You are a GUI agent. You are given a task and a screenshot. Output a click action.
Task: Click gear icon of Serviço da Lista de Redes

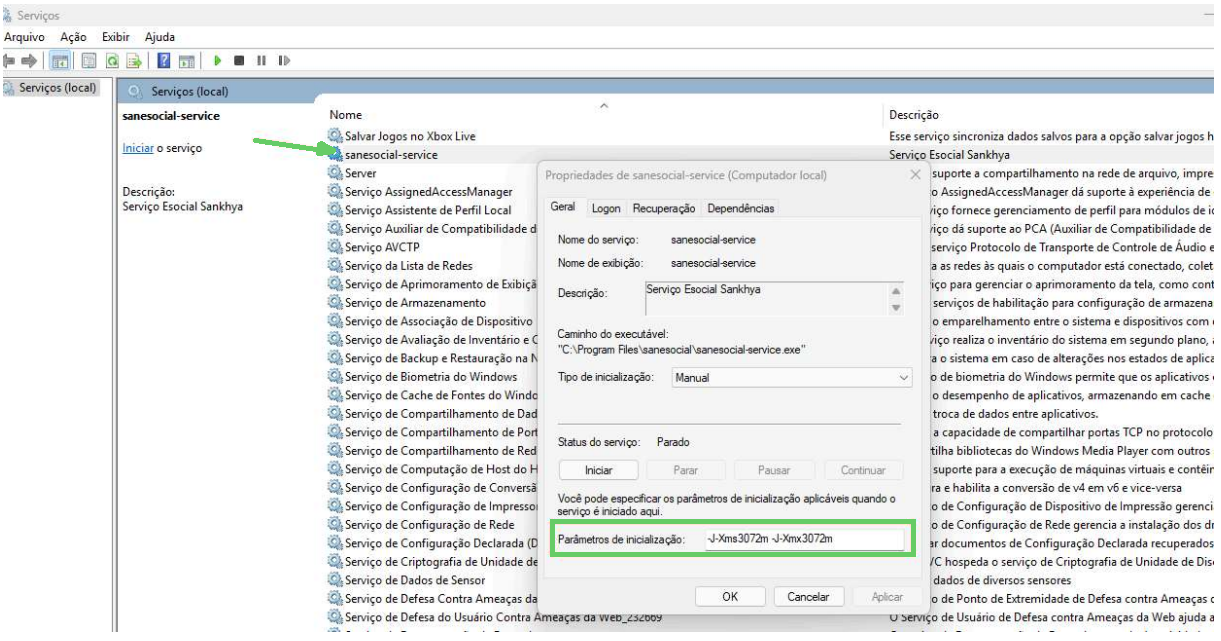(335, 265)
